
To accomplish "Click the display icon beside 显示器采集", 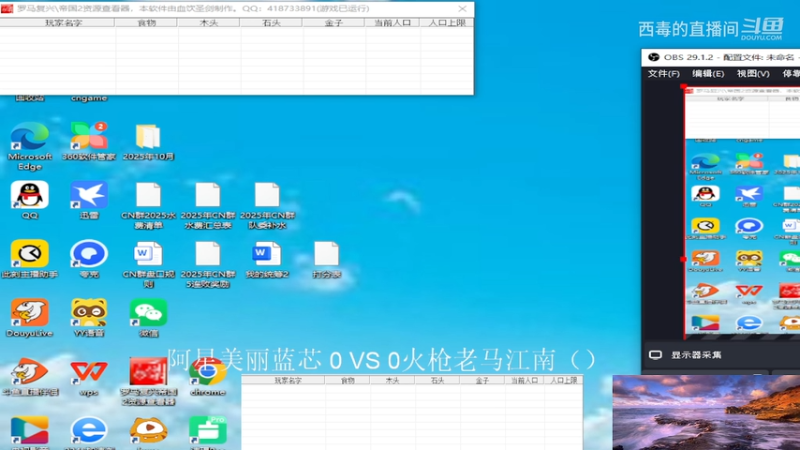I will click(656, 355).
